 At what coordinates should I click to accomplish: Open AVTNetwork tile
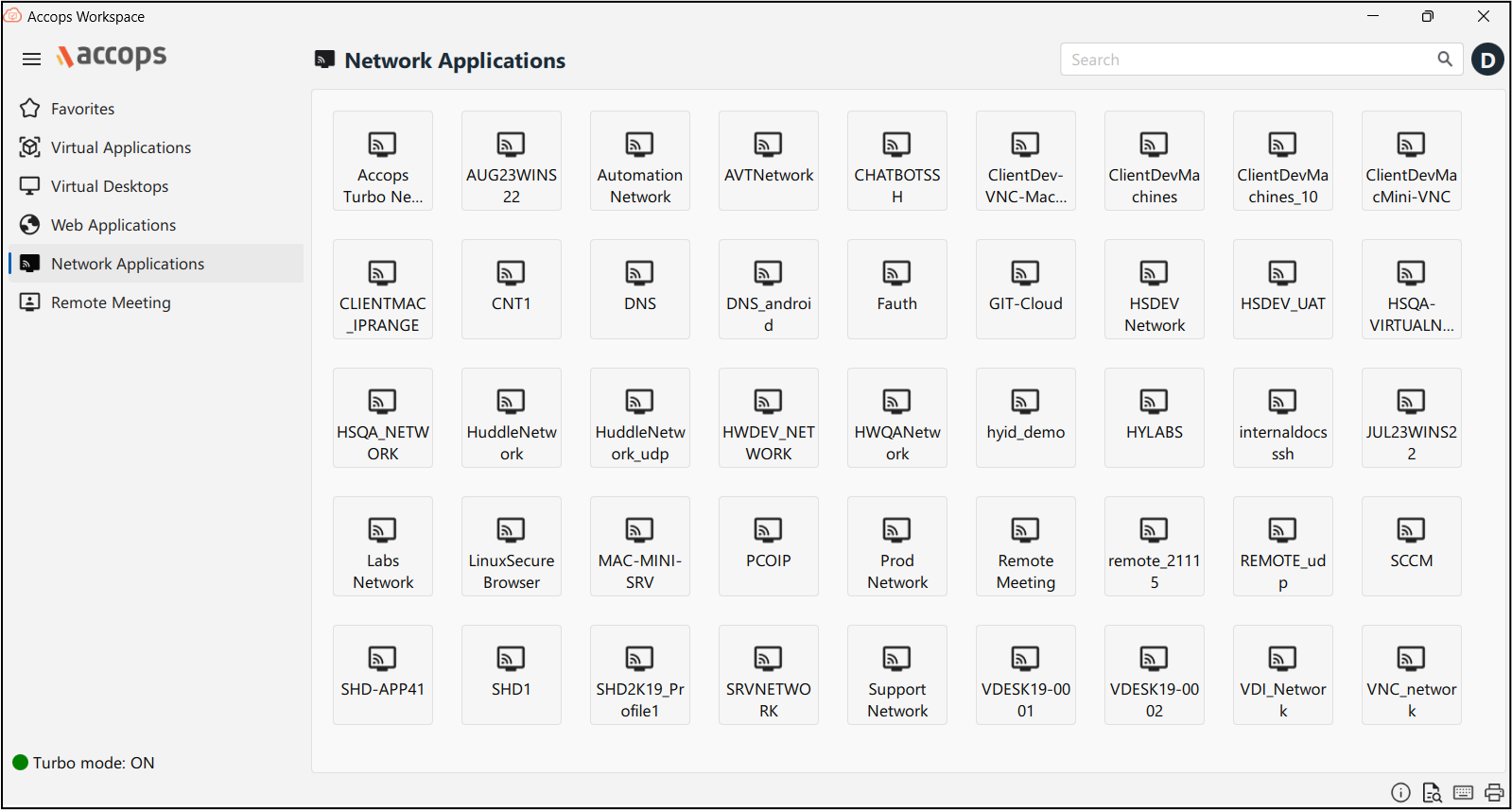pyautogui.click(x=769, y=161)
